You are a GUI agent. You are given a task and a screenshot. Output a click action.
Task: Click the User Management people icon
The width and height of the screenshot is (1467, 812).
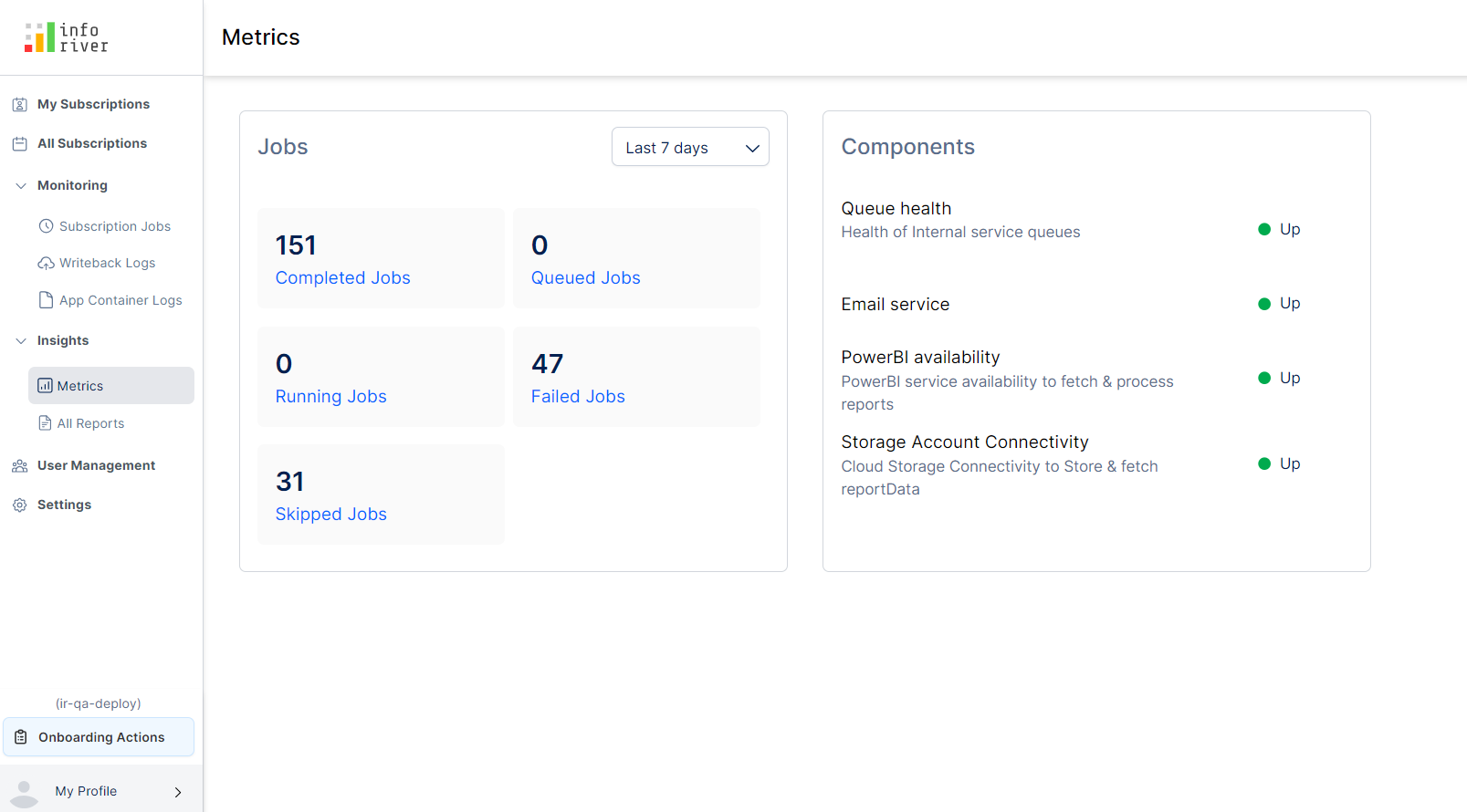pos(19,466)
